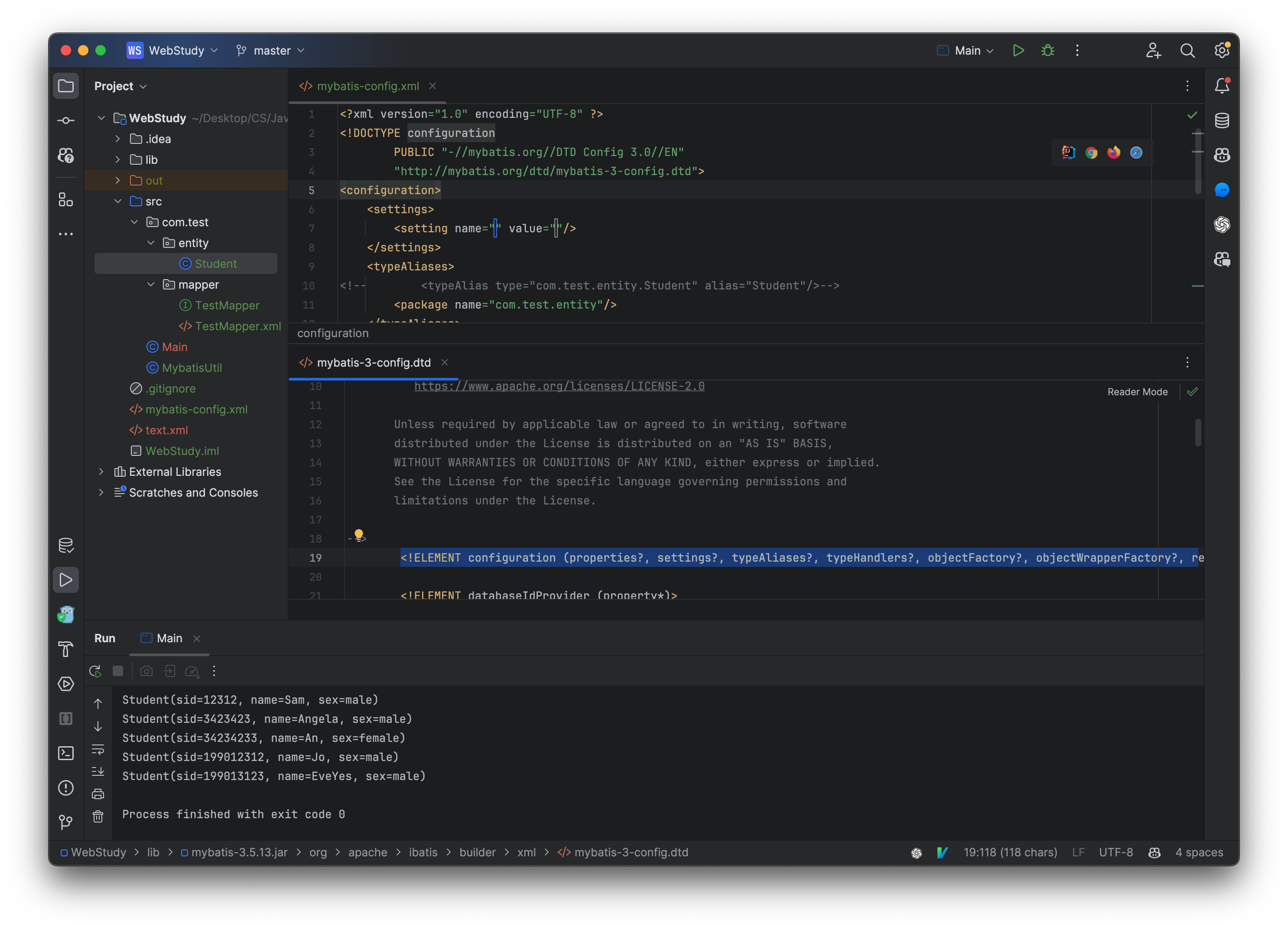
Task: Enable the green checkmark validation icon
Action: (1192, 115)
